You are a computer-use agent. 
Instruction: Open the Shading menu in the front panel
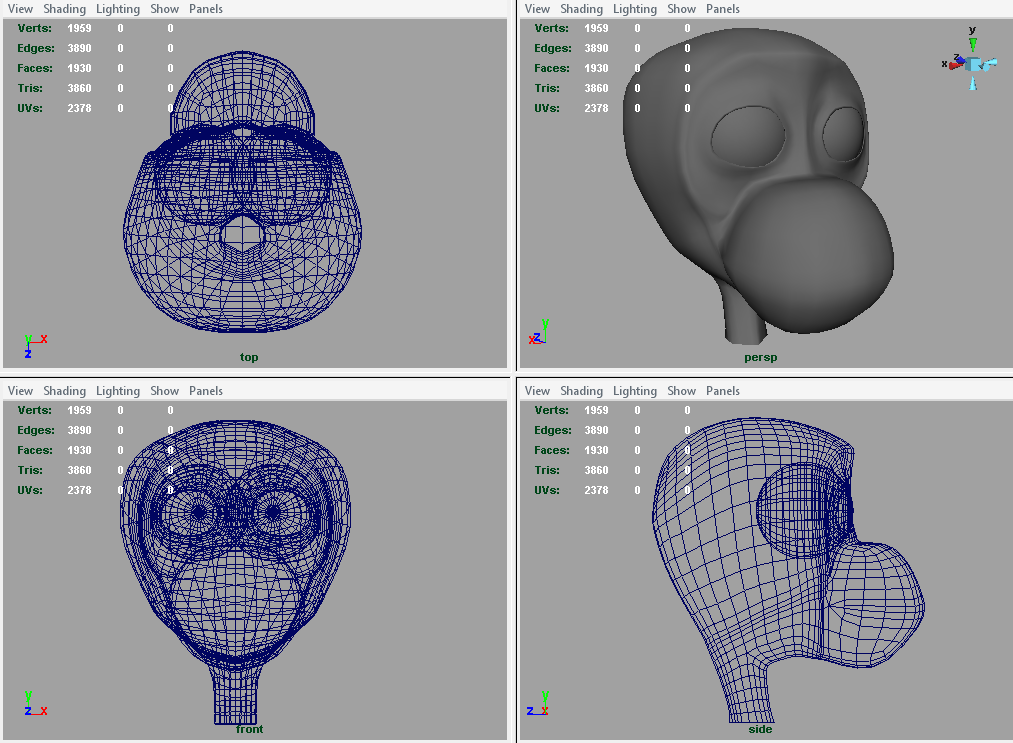click(x=65, y=391)
